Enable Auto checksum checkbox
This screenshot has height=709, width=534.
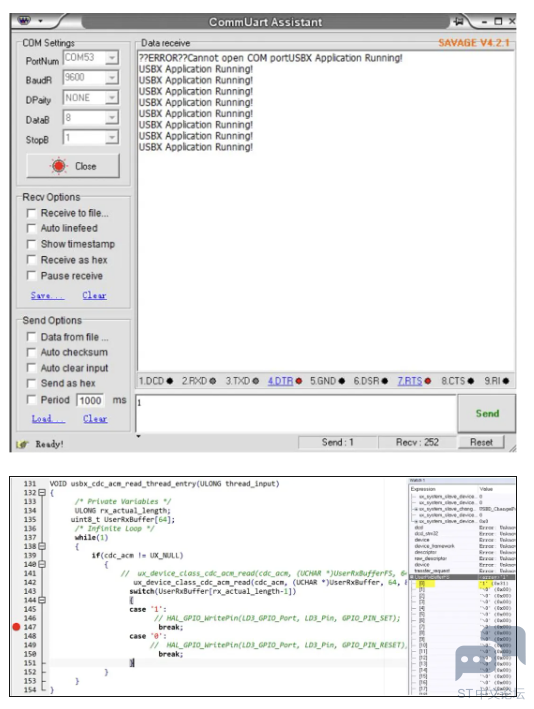(x=31, y=352)
